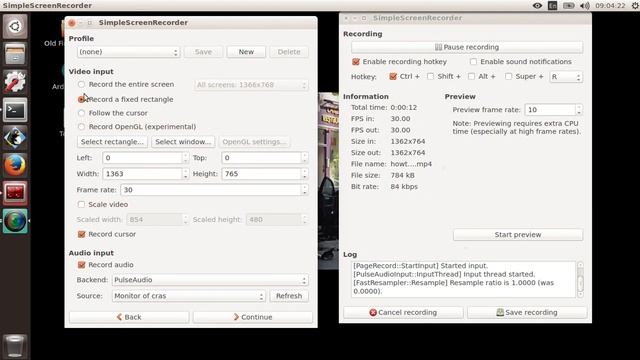Click the New profile button
The width and height of the screenshot is (640, 360).
[246, 52]
